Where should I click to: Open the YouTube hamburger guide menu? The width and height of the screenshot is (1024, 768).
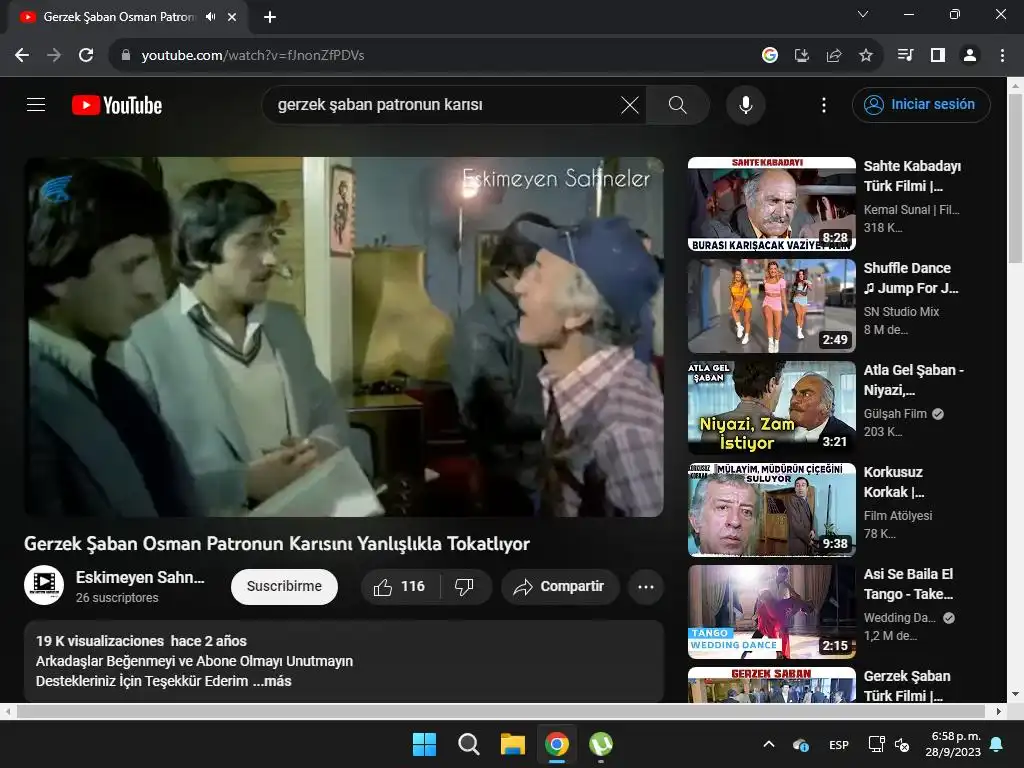36,104
